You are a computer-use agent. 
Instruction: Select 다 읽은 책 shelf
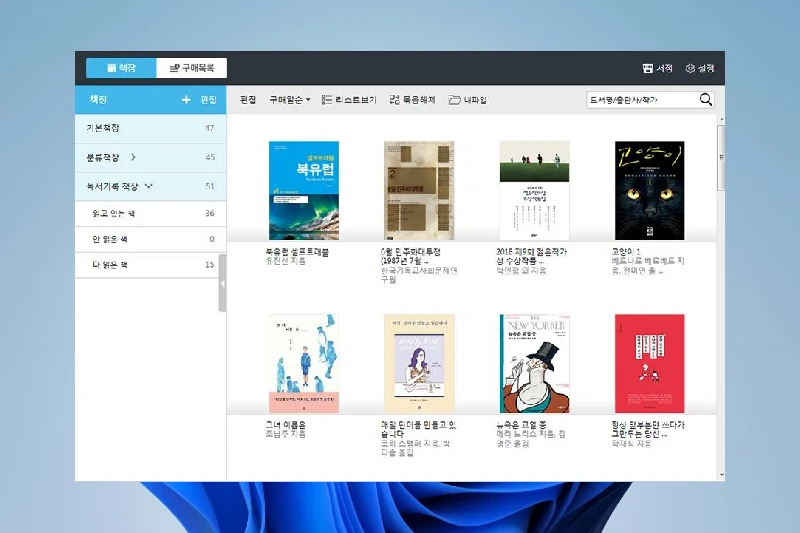click(151, 265)
